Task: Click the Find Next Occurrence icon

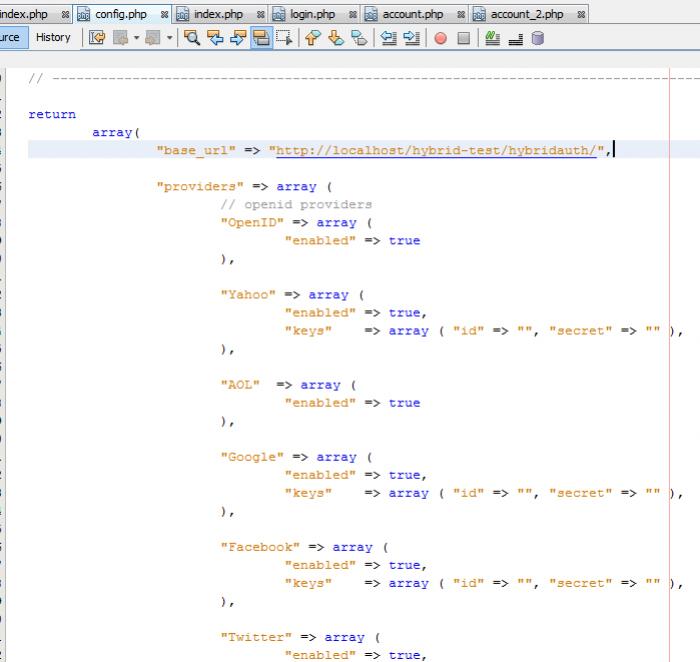Action: pos(236,38)
